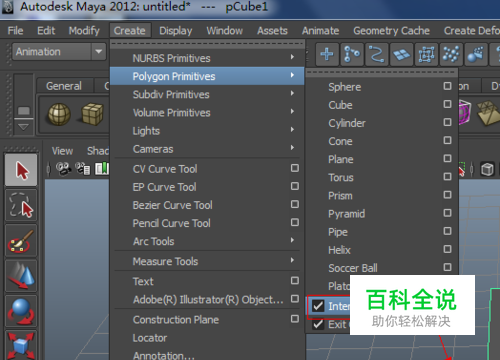This screenshot has width=500, height=360.
Task: Click the shelf tab selector button
Action: click(x=23, y=110)
